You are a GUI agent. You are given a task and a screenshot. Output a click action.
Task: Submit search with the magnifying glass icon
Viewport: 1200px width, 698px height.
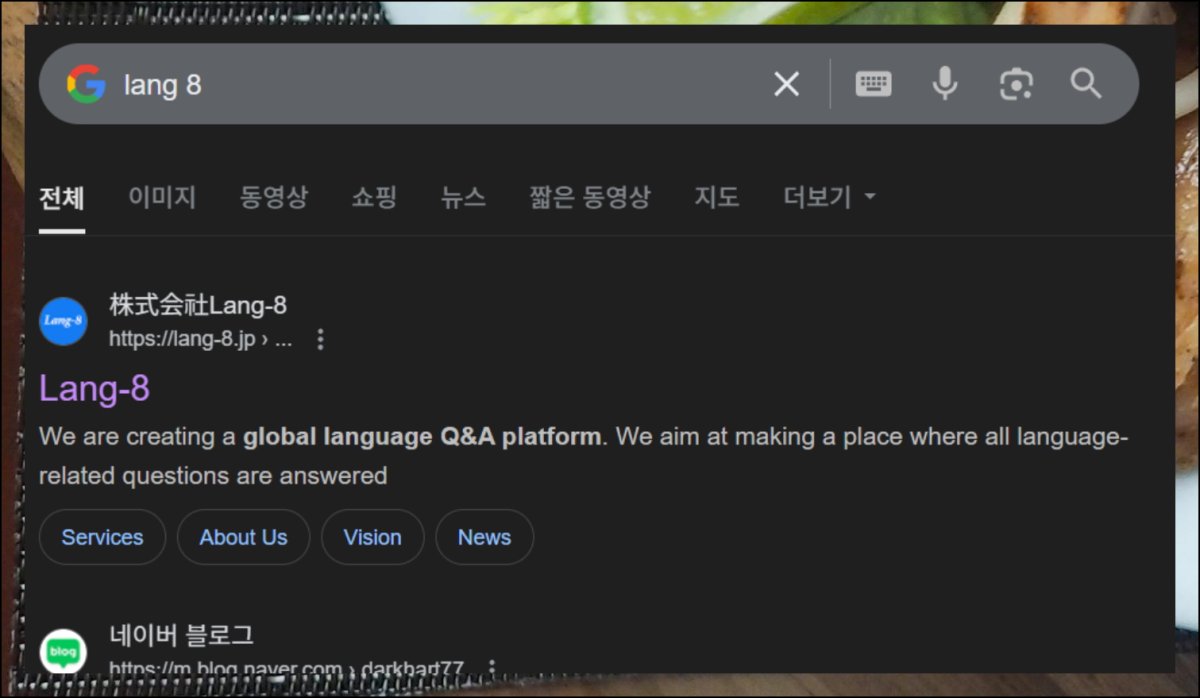1086,84
